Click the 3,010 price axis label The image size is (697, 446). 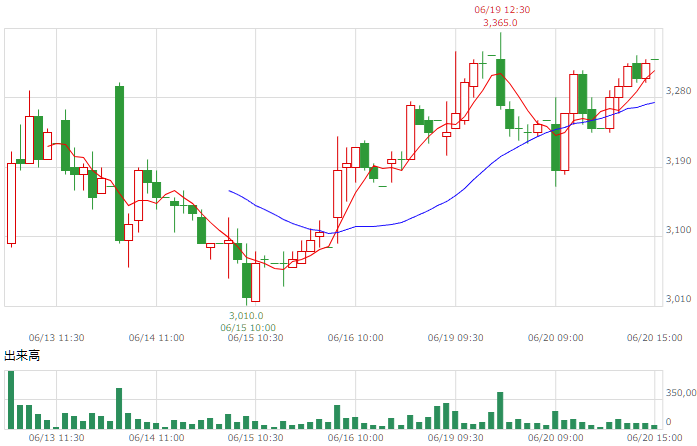[678, 299]
